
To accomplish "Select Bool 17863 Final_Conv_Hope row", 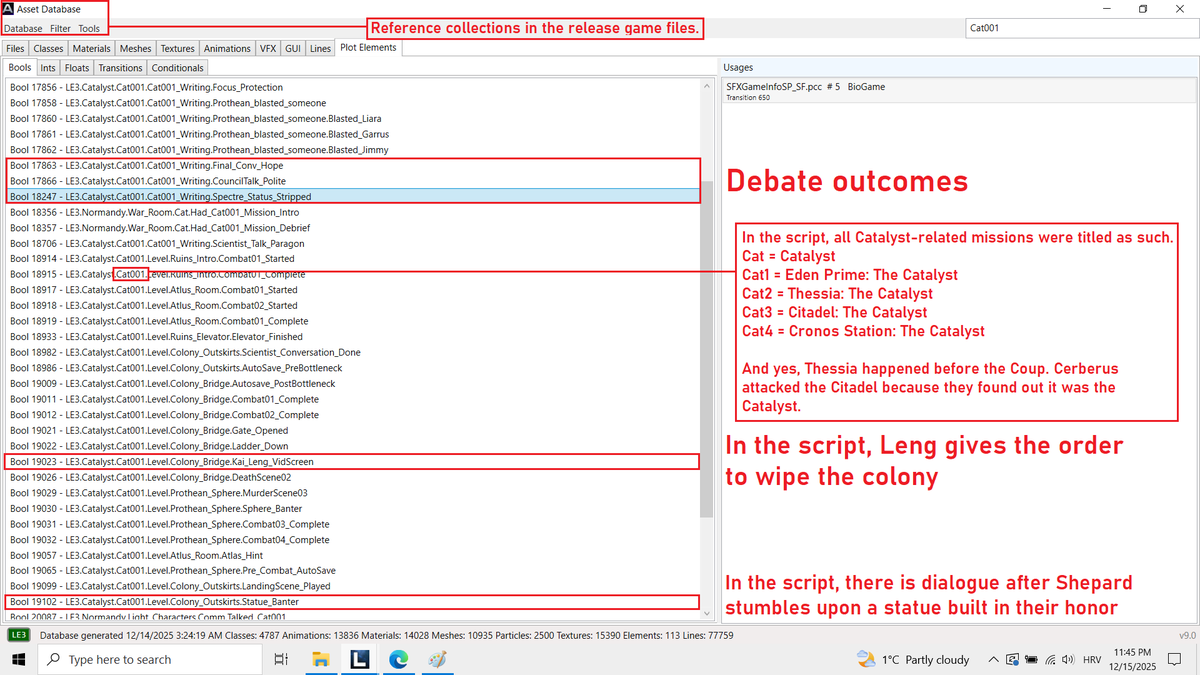I will tap(354, 165).
